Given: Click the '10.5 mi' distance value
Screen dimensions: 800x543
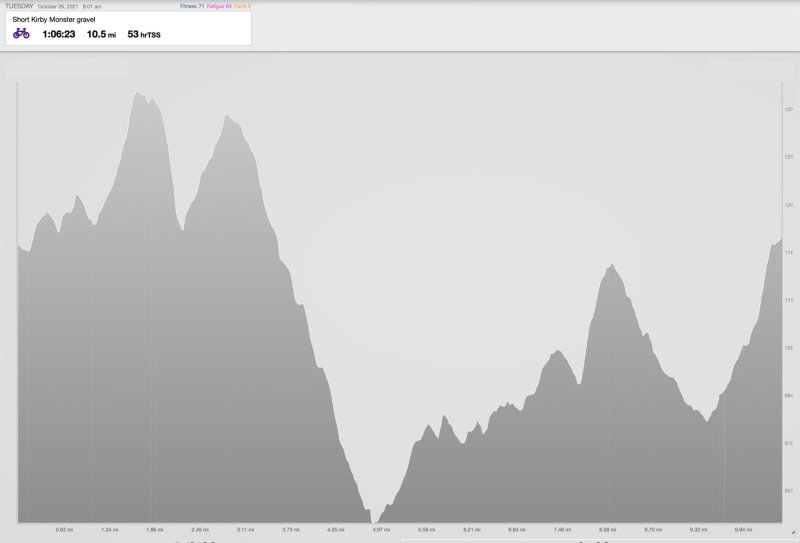Looking at the screenshot, I should (x=101, y=34).
